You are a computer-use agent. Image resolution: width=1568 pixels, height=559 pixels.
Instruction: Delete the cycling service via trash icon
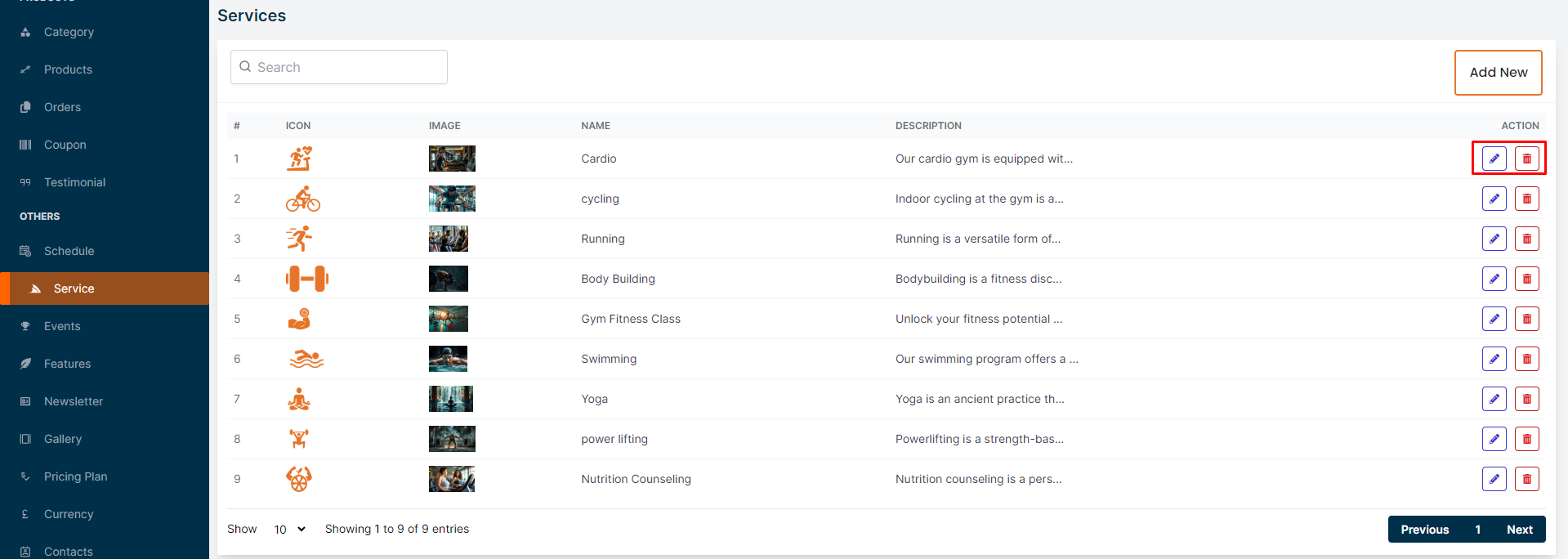(1526, 199)
